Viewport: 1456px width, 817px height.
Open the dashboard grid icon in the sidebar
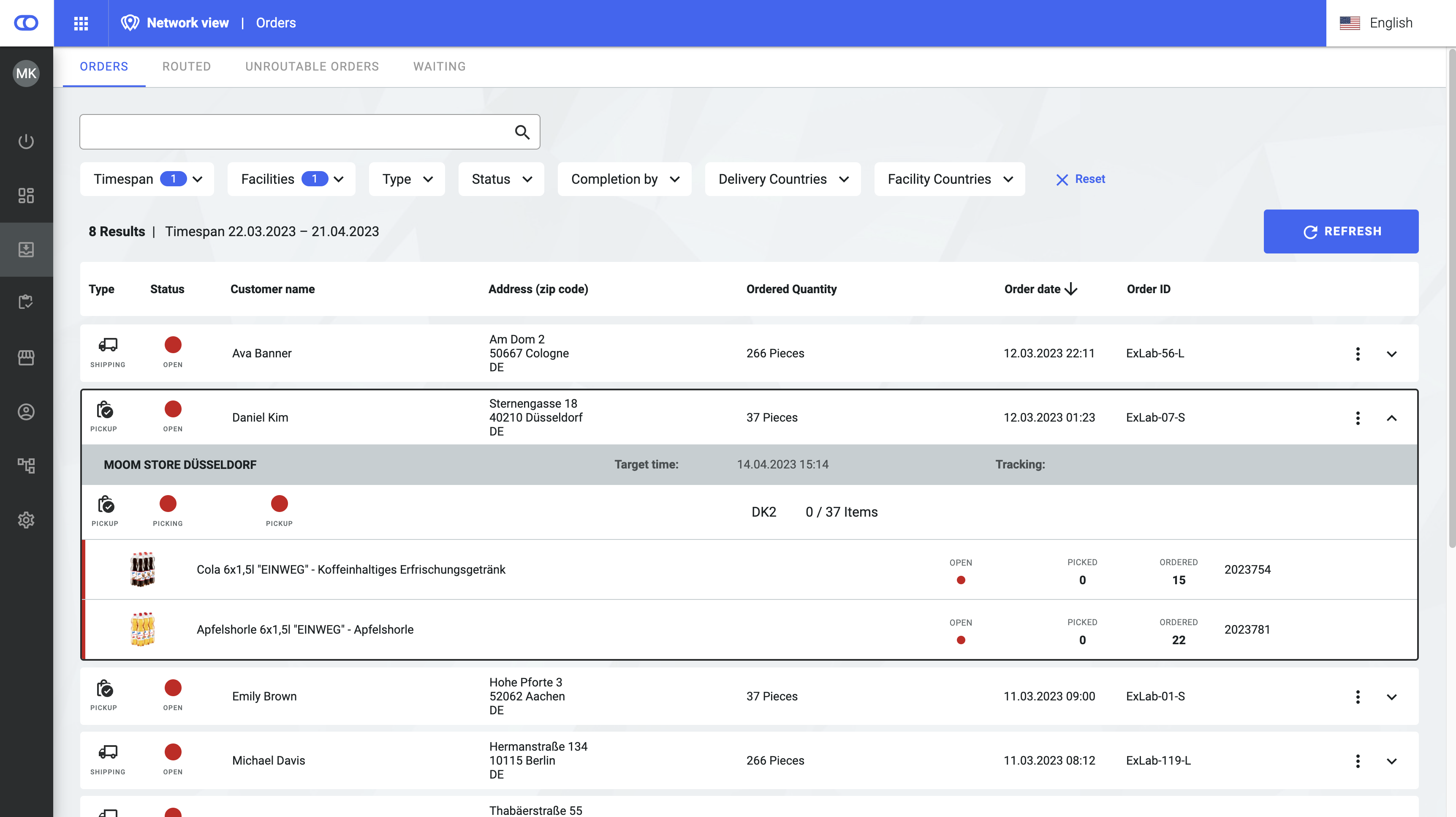(x=26, y=196)
